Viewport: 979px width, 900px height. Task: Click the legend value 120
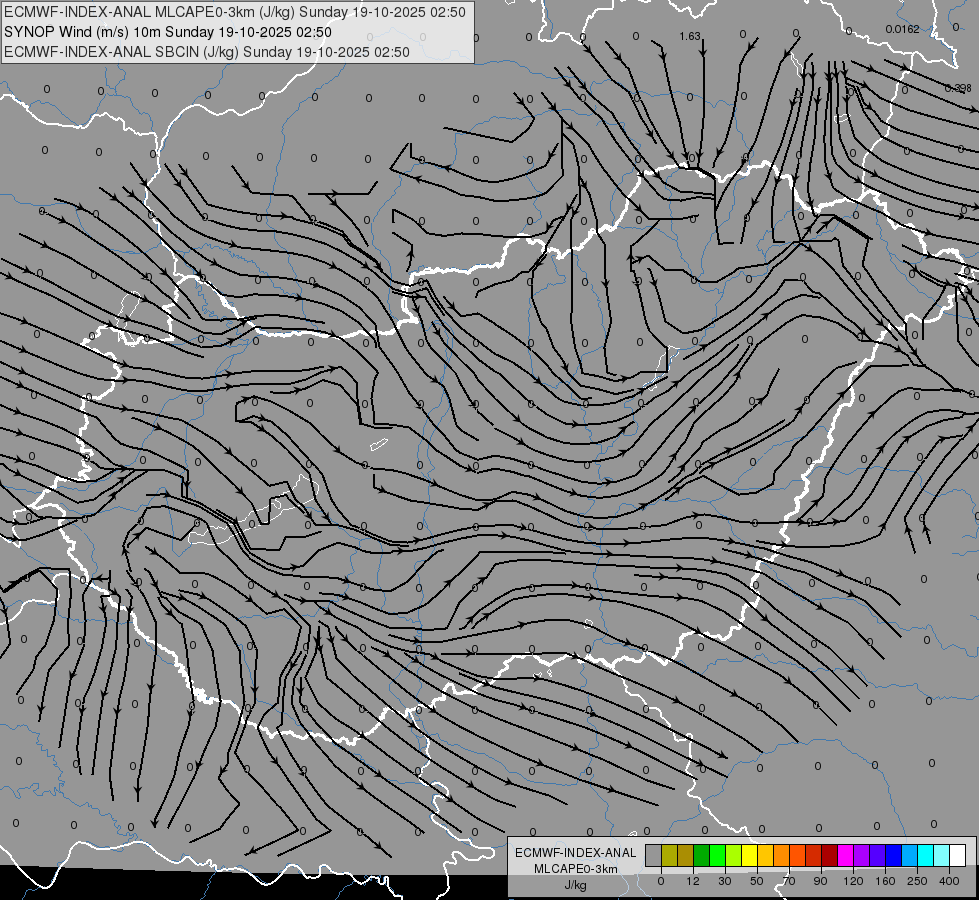click(x=853, y=881)
